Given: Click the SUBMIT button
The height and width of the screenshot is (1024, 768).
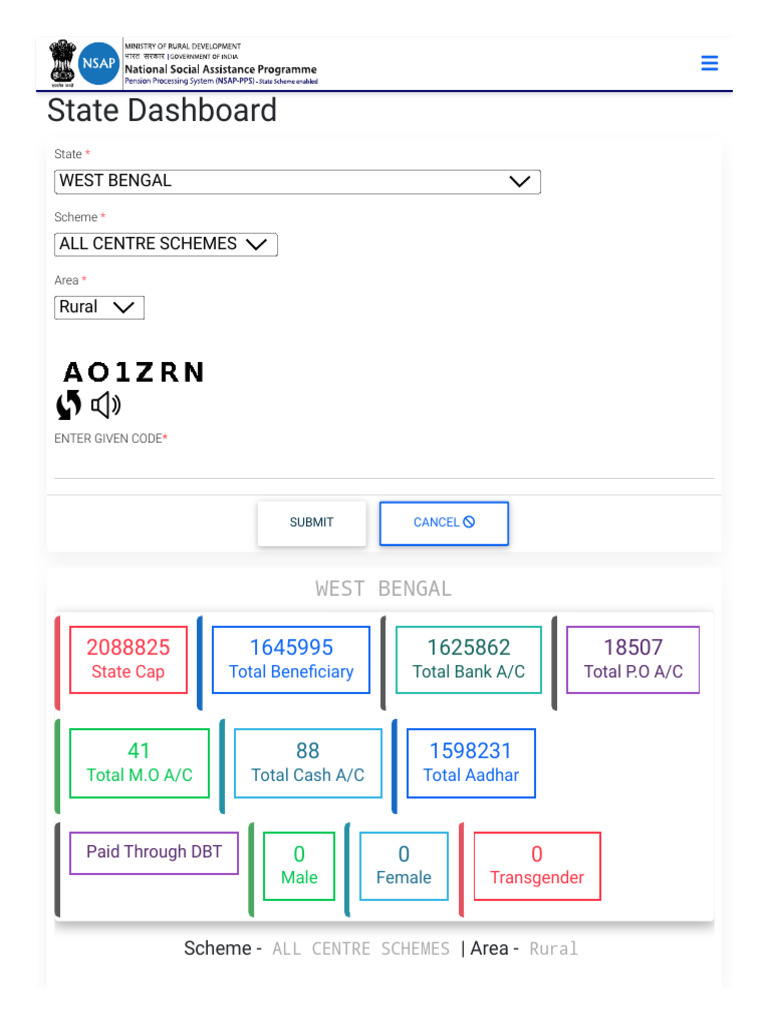Looking at the screenshot, I should (x=312, y=522).
